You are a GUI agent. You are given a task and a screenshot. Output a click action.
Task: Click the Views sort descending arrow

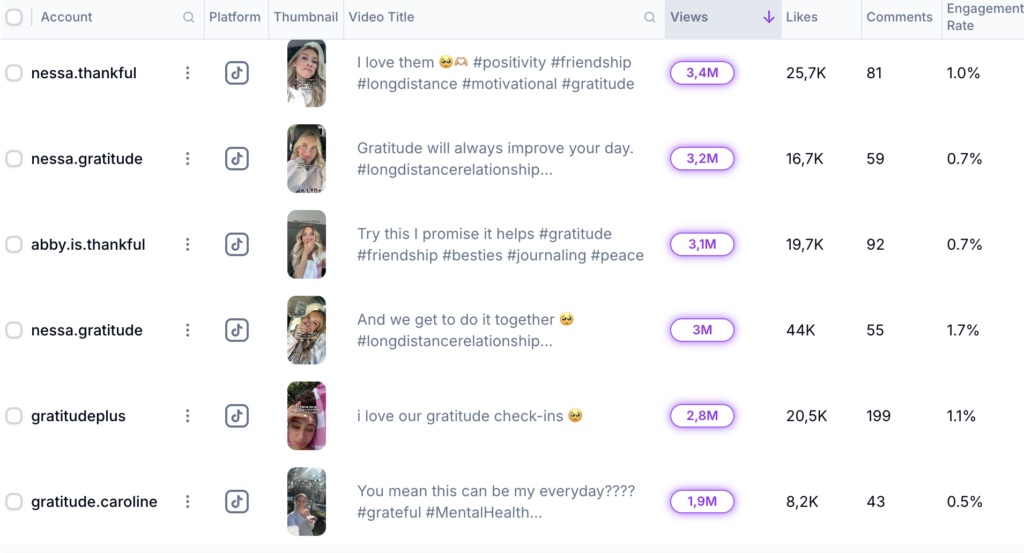click(768, 17)
